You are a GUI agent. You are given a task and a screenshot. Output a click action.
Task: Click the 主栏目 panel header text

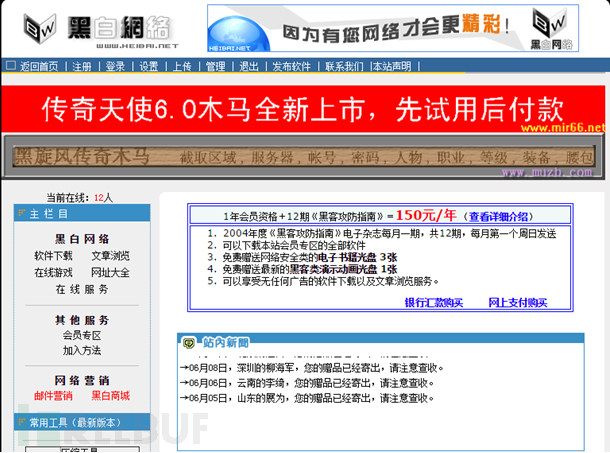(49, 213)
